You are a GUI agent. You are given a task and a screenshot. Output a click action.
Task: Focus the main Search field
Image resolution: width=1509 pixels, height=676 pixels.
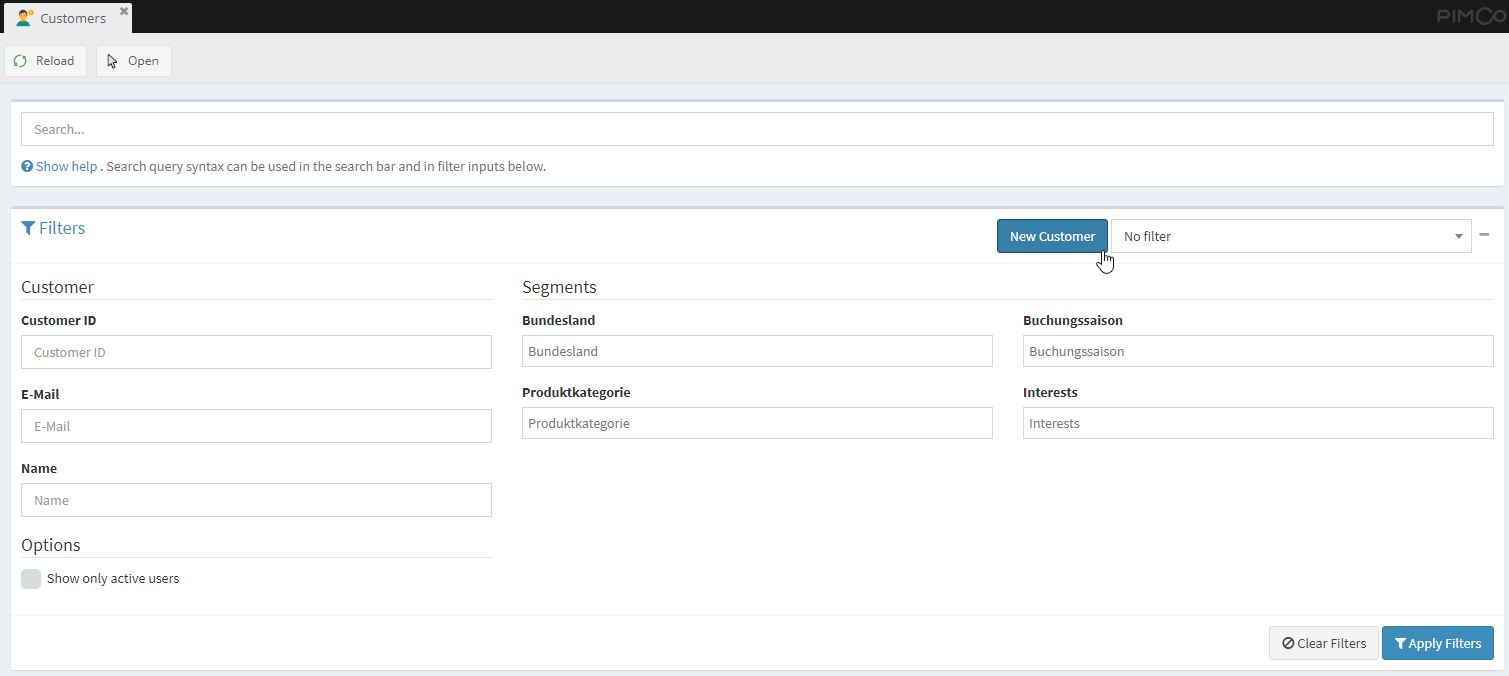[756, 129]
